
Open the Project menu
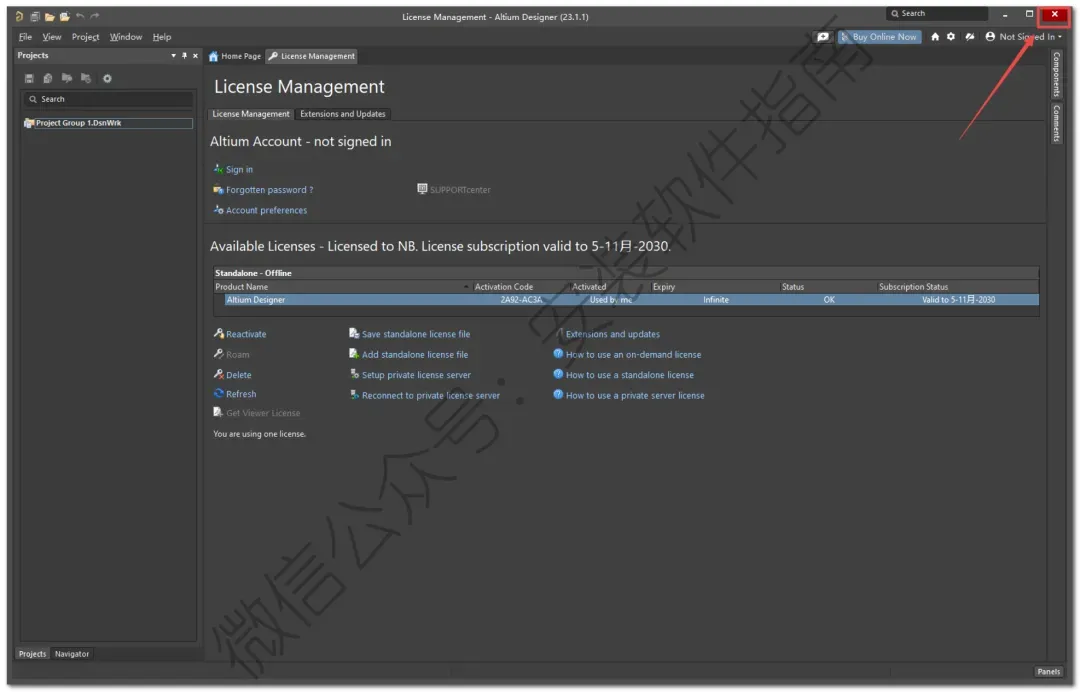[x=85, y=36]
